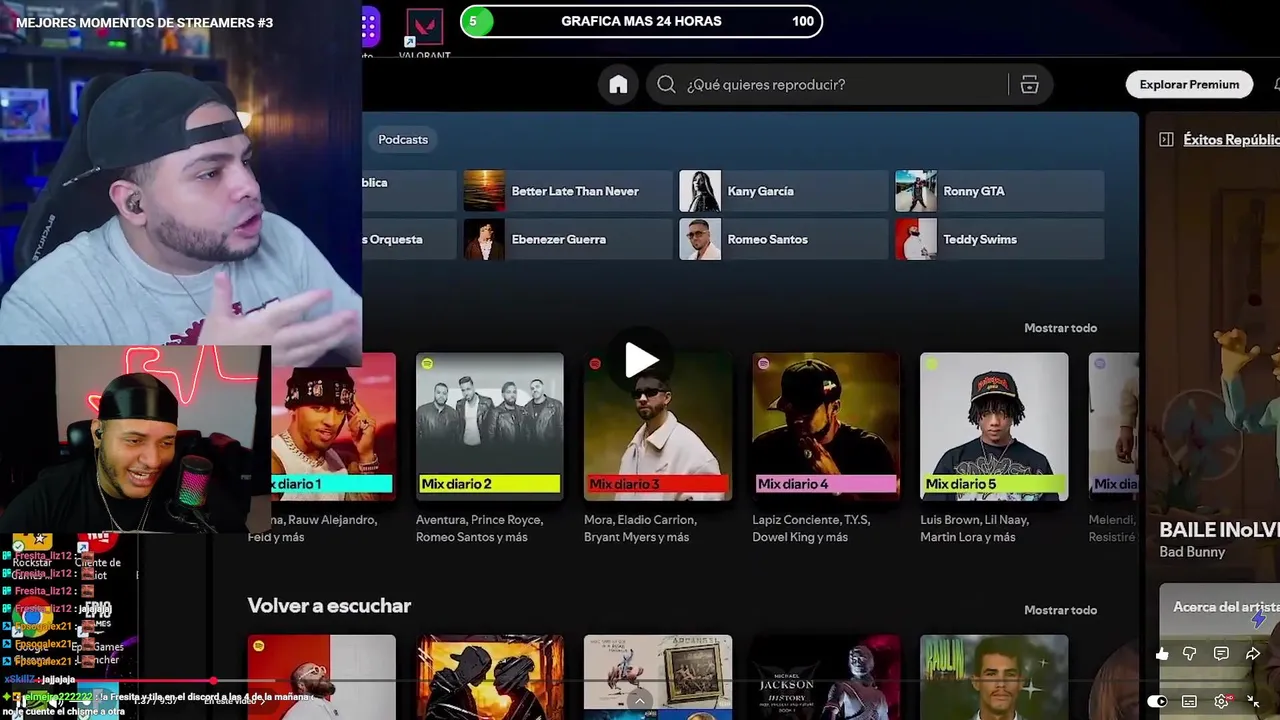Show all daily mixes via Mostrar todo
This screenshot has height=720, width=1280.
(x=1060, y=328)
